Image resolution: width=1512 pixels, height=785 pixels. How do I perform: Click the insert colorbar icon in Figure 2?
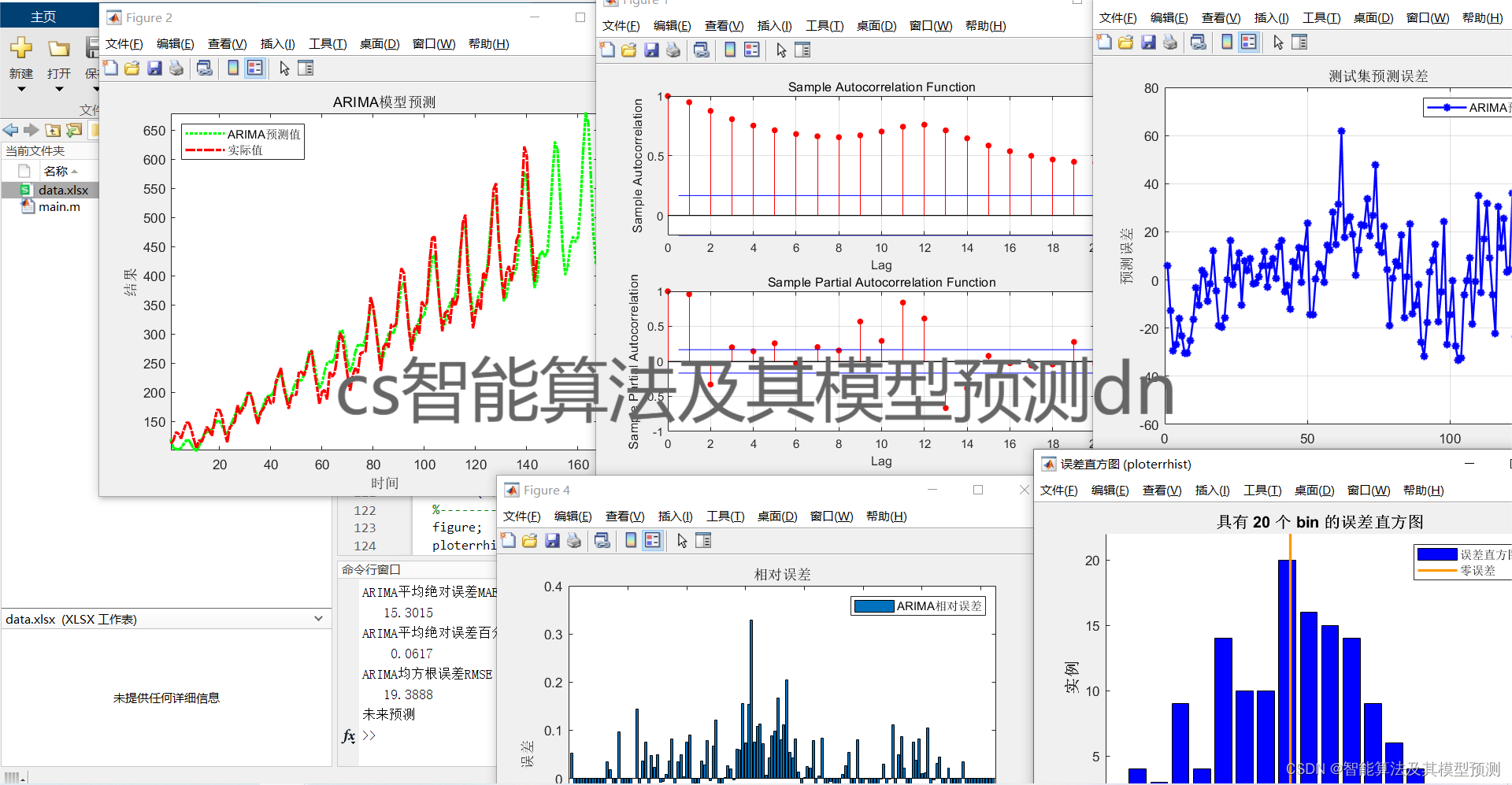pyautogui.click(x=232, y=68)
